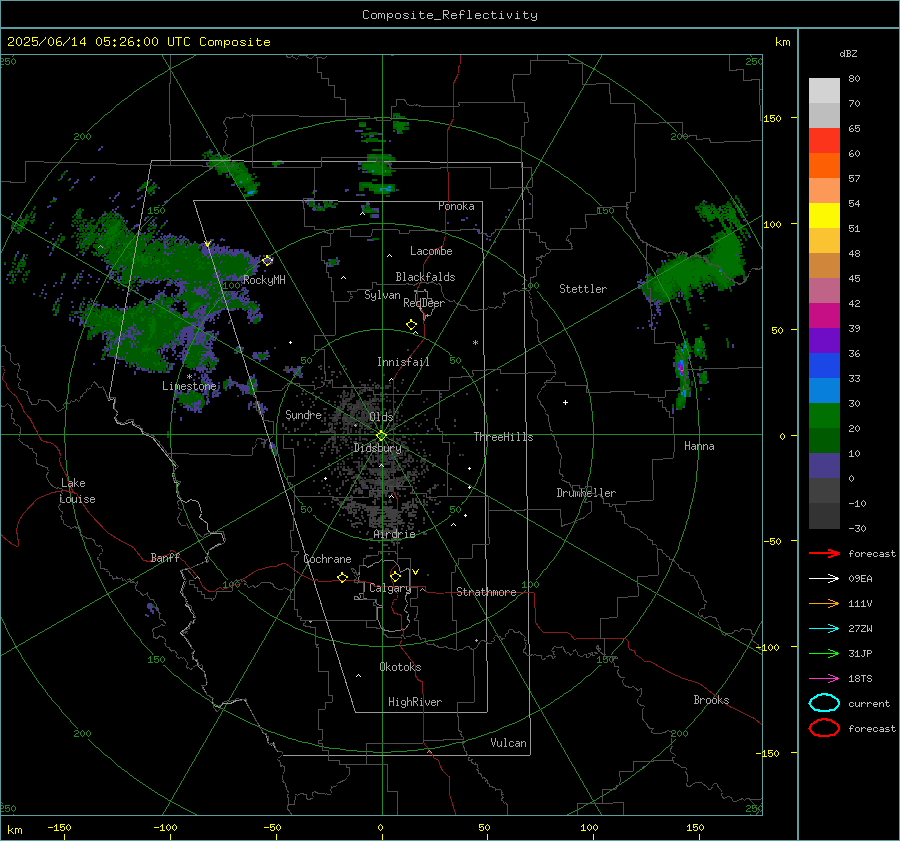Click the cyan current ellipse icon
900x841 pixels.
coord(824,703)
